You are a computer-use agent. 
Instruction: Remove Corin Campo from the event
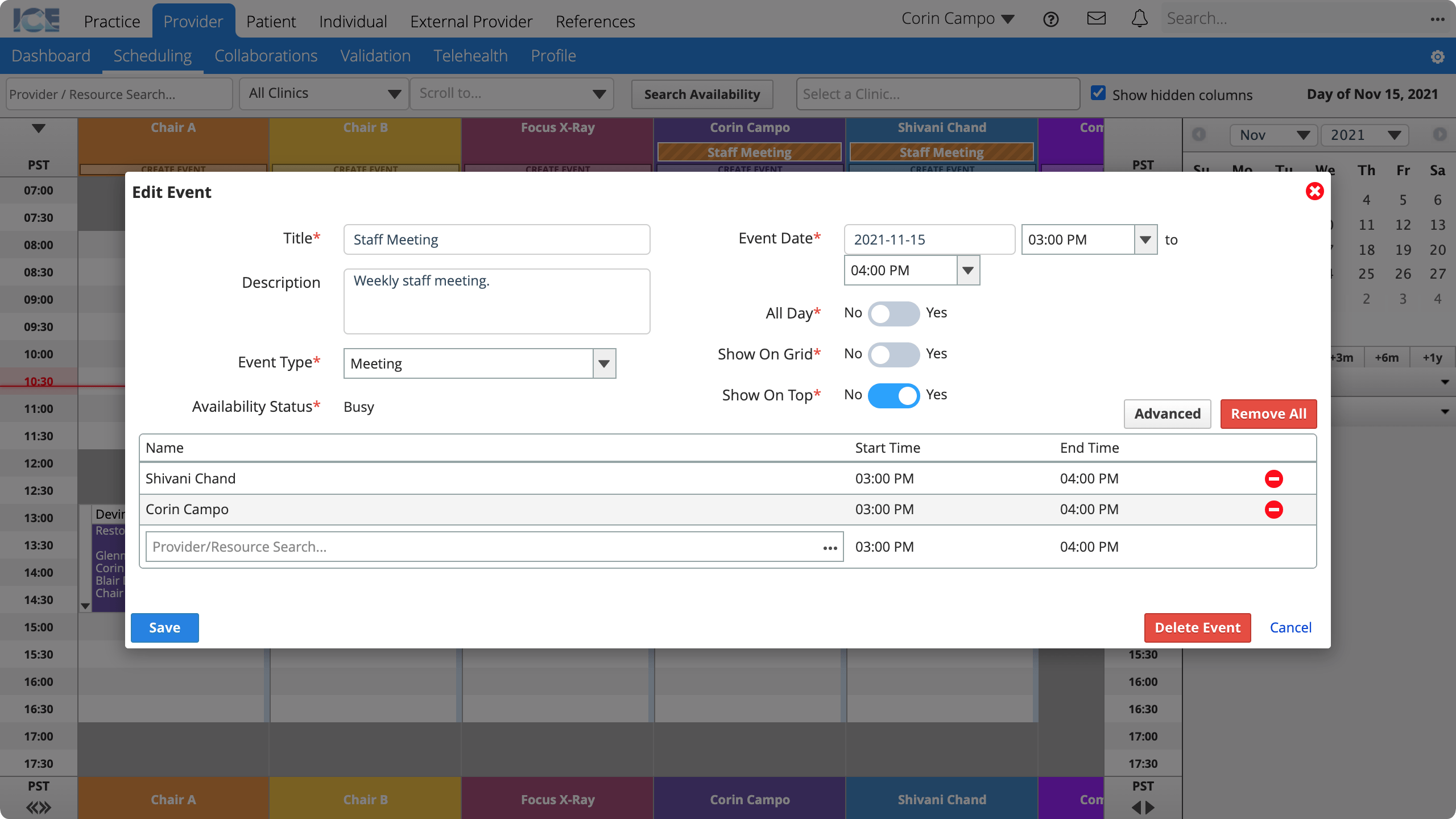(x=1273, y=510)
